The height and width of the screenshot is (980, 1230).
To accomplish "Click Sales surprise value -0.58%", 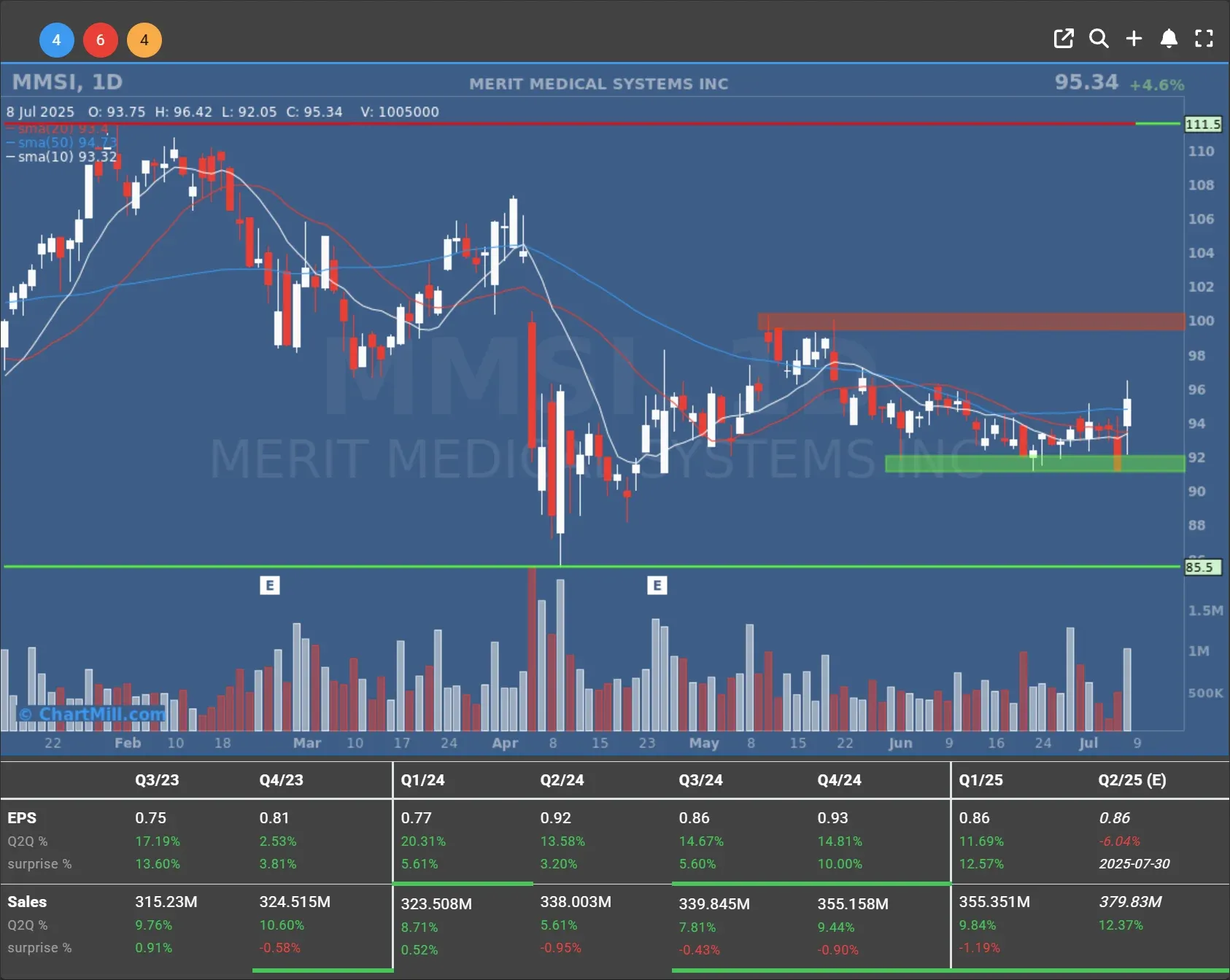I will pyautogui.click(x=279, y=947).
